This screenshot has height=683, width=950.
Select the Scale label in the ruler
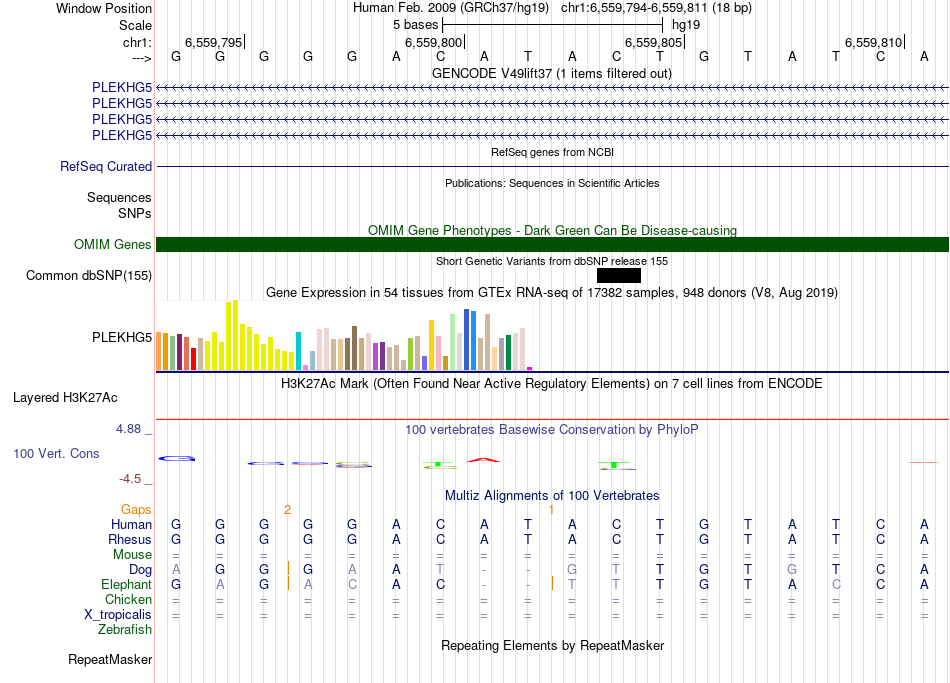(x=135, y=25)
